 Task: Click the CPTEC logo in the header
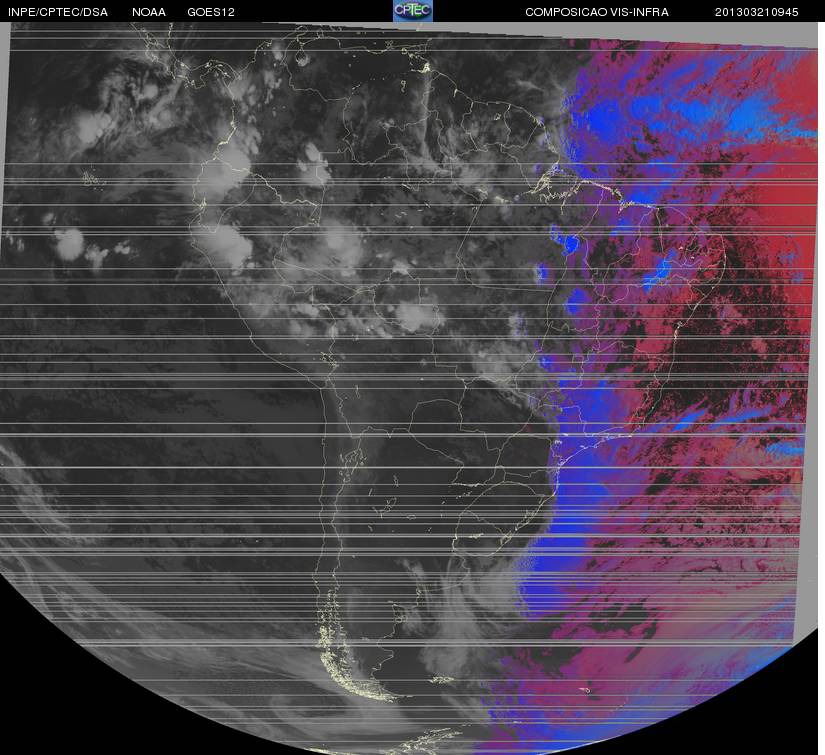(413, 11)
